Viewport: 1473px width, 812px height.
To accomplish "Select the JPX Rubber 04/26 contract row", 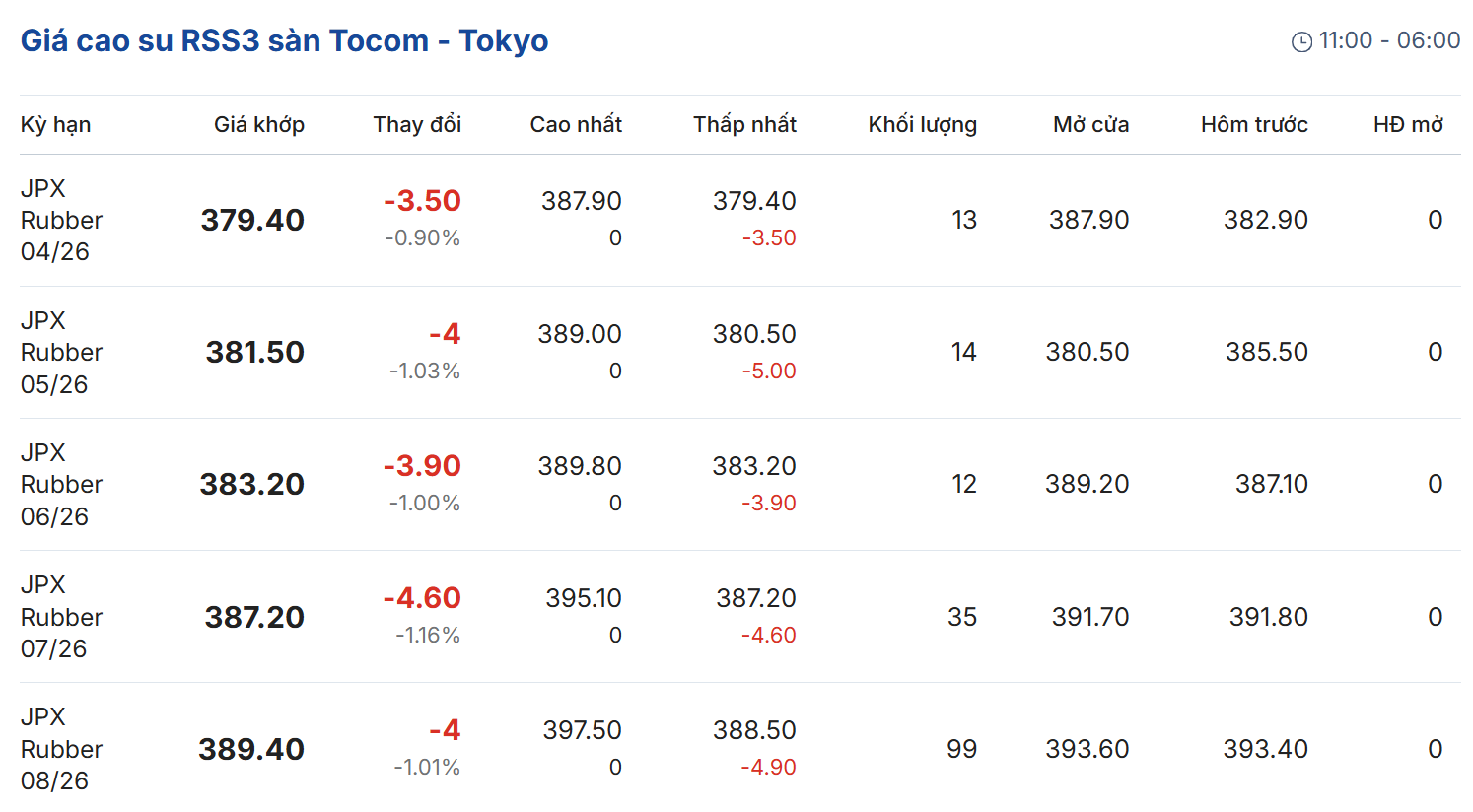I will 61,220.
